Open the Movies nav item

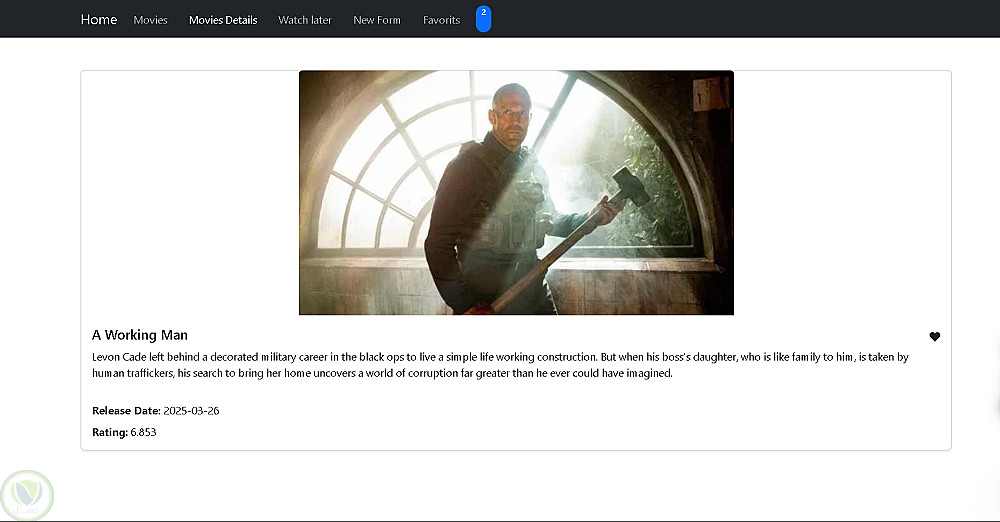click(x=151, y=20)
